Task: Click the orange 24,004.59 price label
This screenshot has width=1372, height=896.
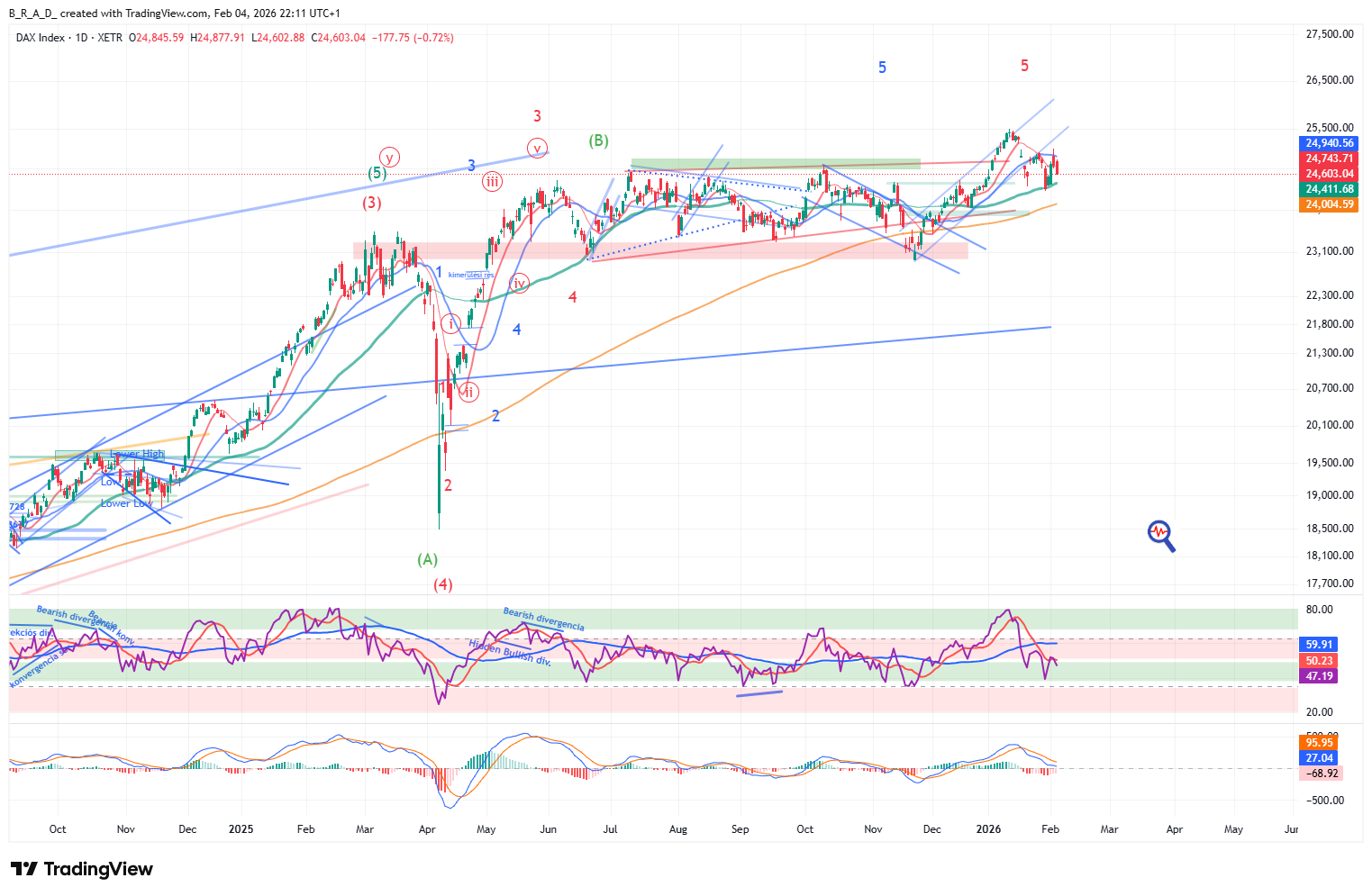Action: [x=1330, y=204]
